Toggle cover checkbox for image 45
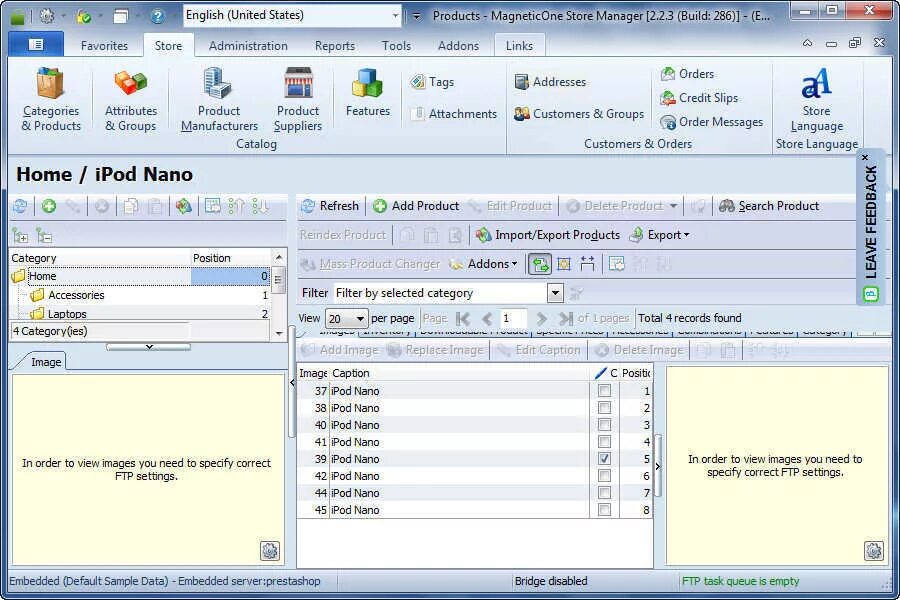Image resolution: width=900 pixels, height=600 pixels. point(604,509)
